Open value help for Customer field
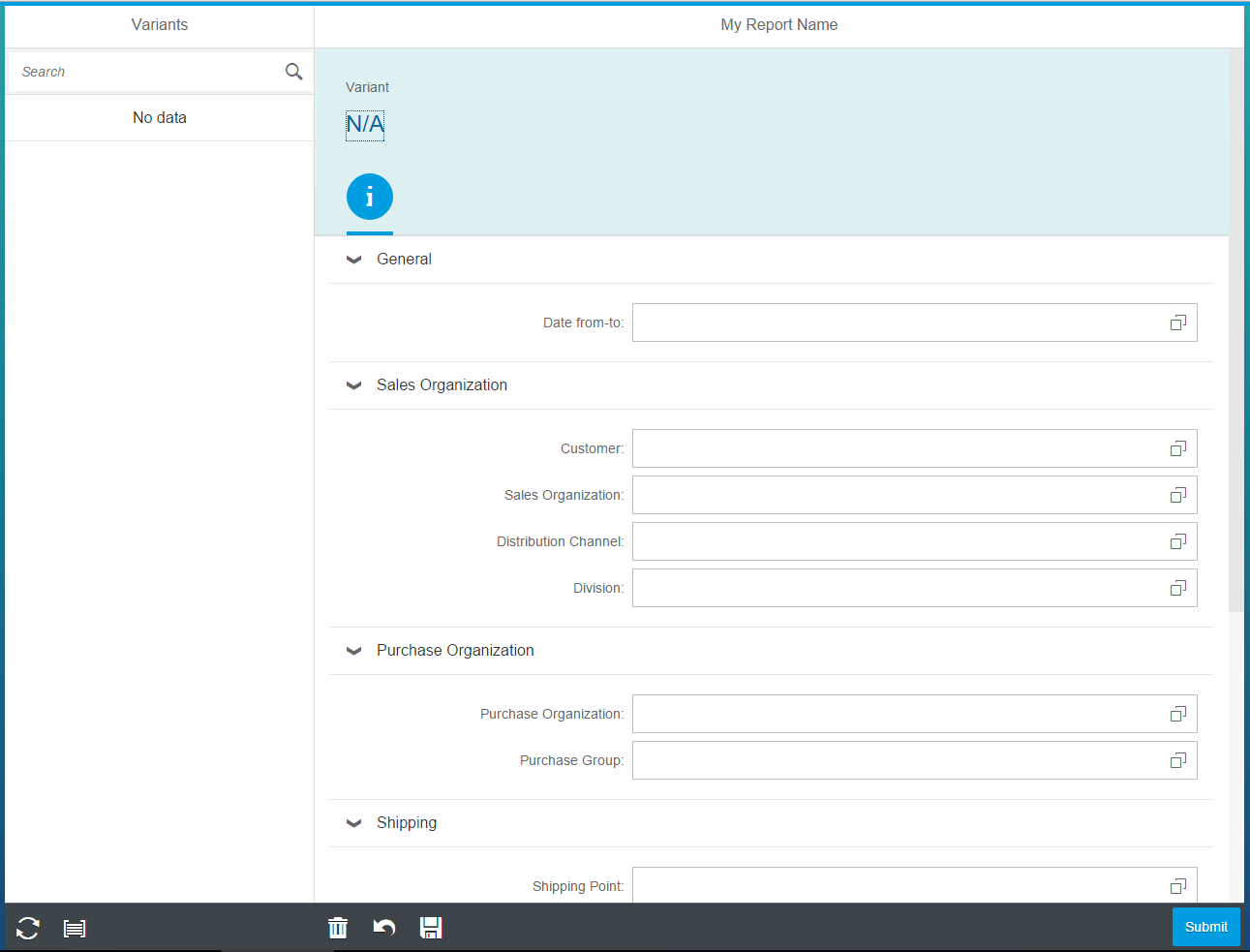This screenshot has width=1250, height=952. tap(1177, 448)
